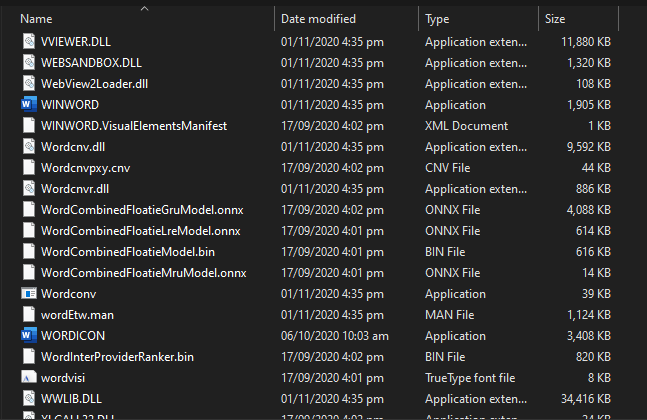Select the Wordcnvr.dll file name
This screenshot has height=420, width=647.
(75, 189)
